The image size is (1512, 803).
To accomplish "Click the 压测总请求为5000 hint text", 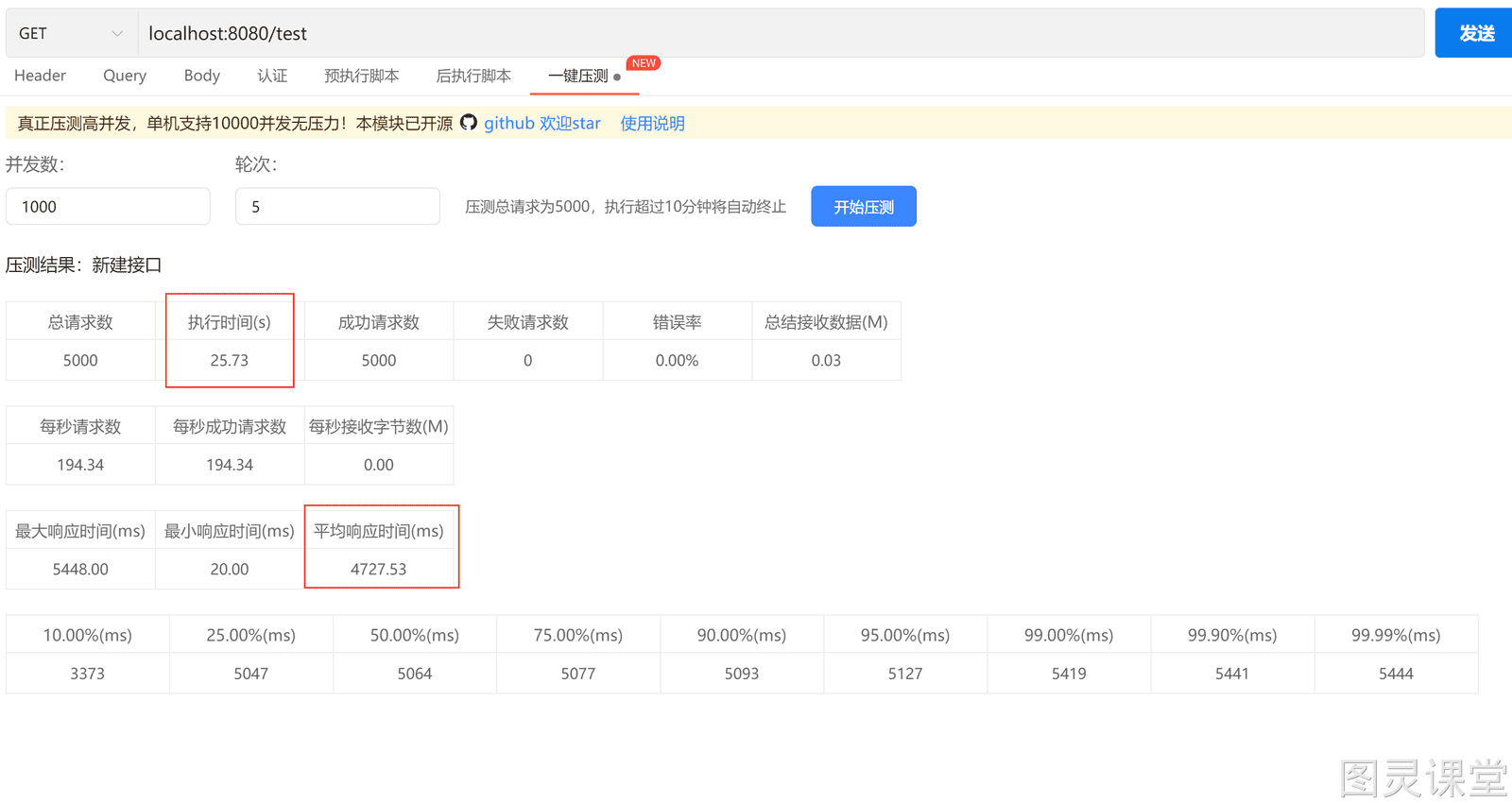I will tap(626, 206).
